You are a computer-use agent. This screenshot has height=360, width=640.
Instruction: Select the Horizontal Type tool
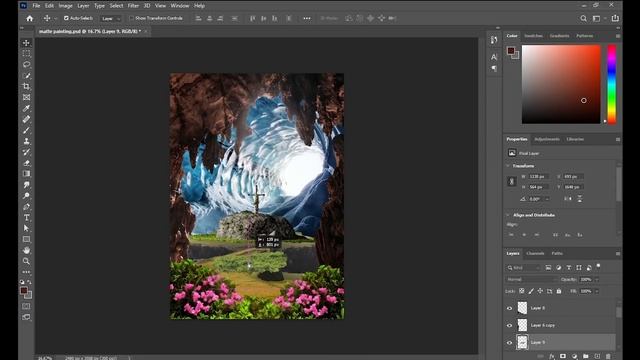tap(27, 218)
